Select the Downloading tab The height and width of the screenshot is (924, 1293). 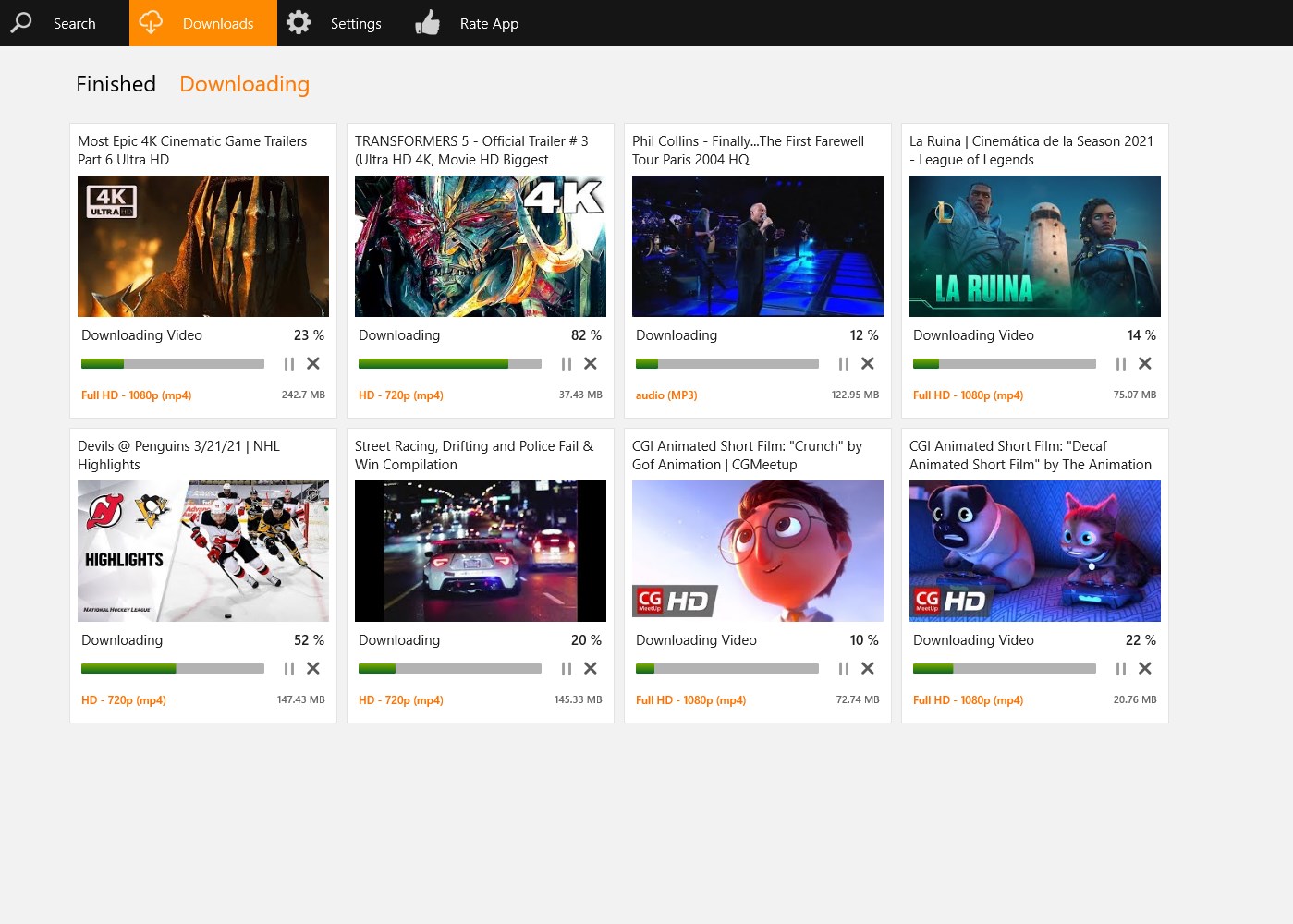pos(244,84)
